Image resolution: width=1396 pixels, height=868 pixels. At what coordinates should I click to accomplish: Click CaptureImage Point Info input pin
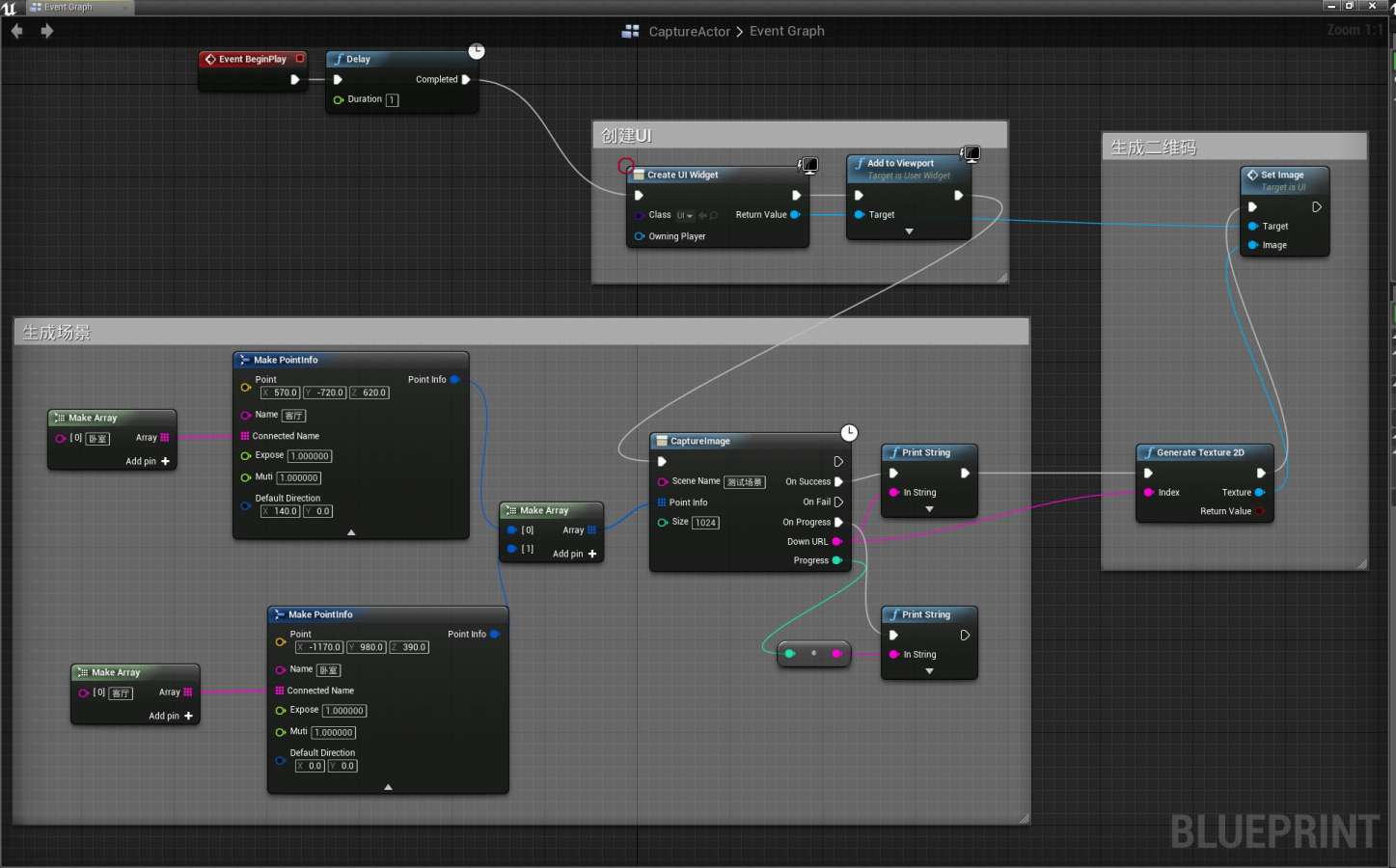pos(662,502)
